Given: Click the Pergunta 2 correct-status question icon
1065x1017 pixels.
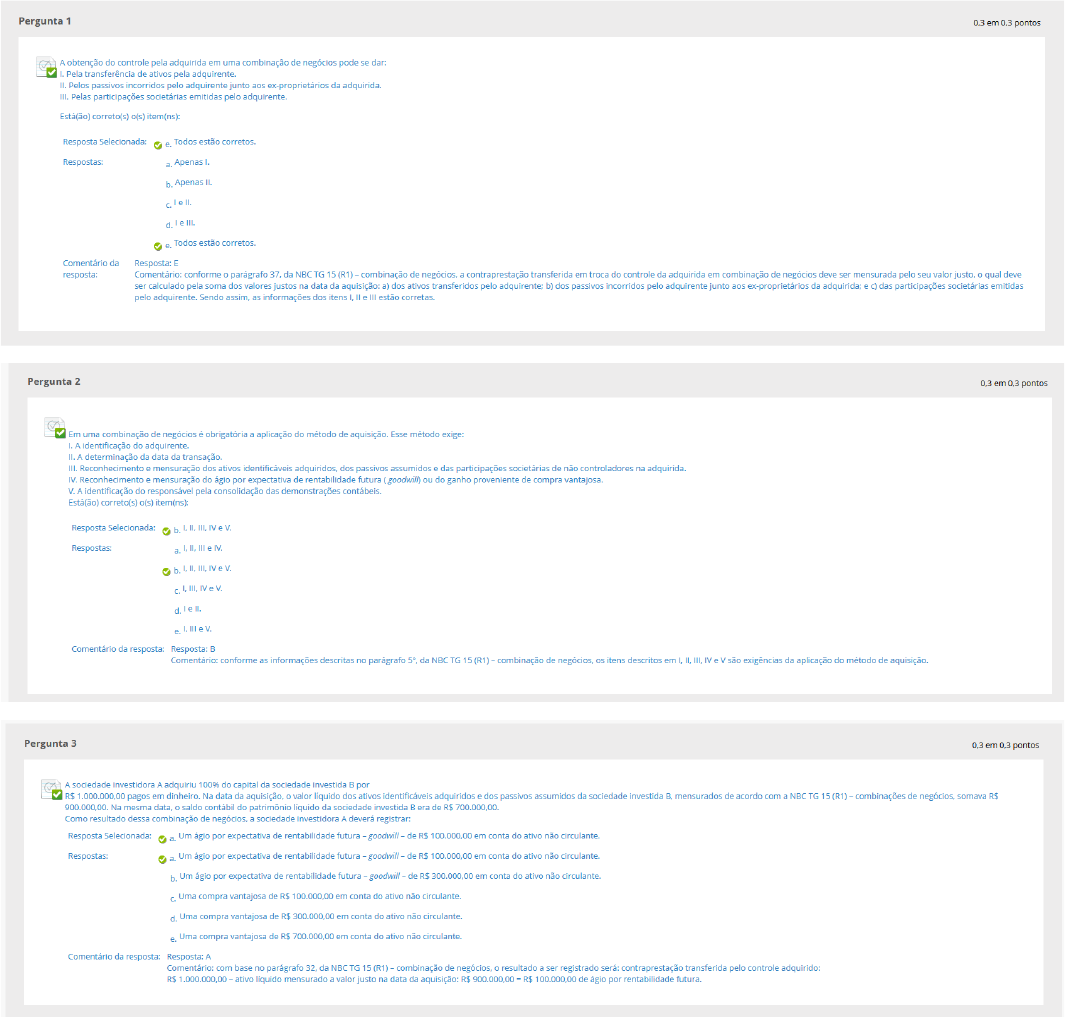Looking at the screenshot, I should coord(54,428).
